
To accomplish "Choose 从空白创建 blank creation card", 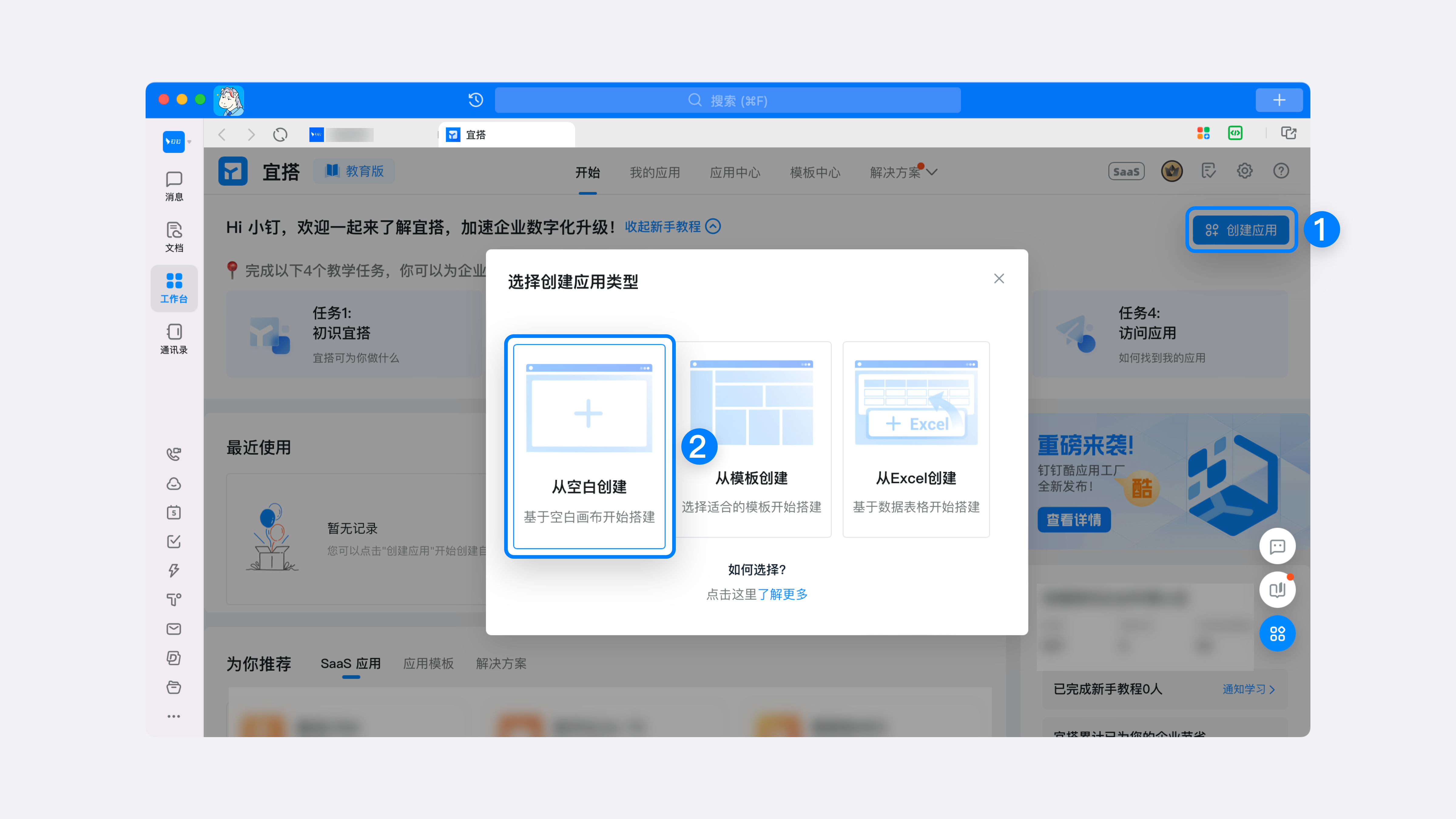I will tap(589, 447).
